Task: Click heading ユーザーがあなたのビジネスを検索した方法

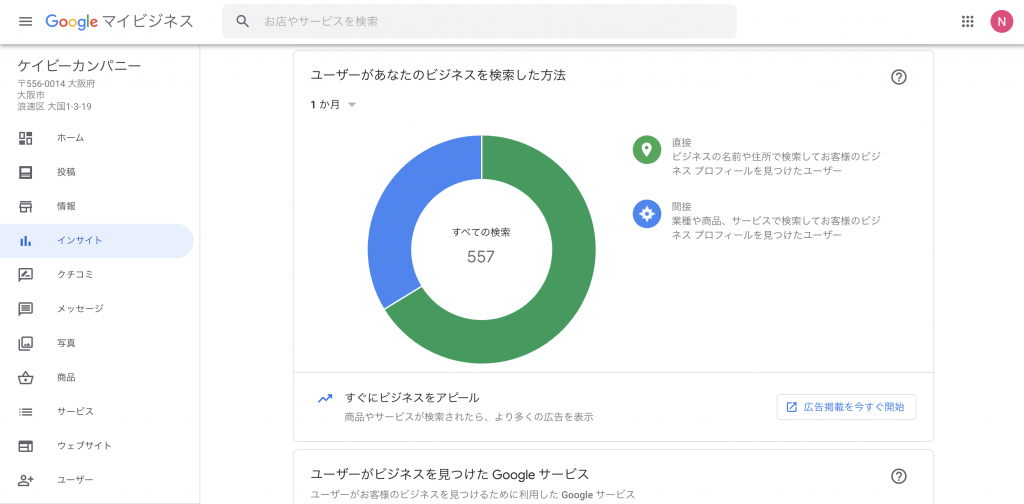Action: pyautogui.click(x=438, y=76)
